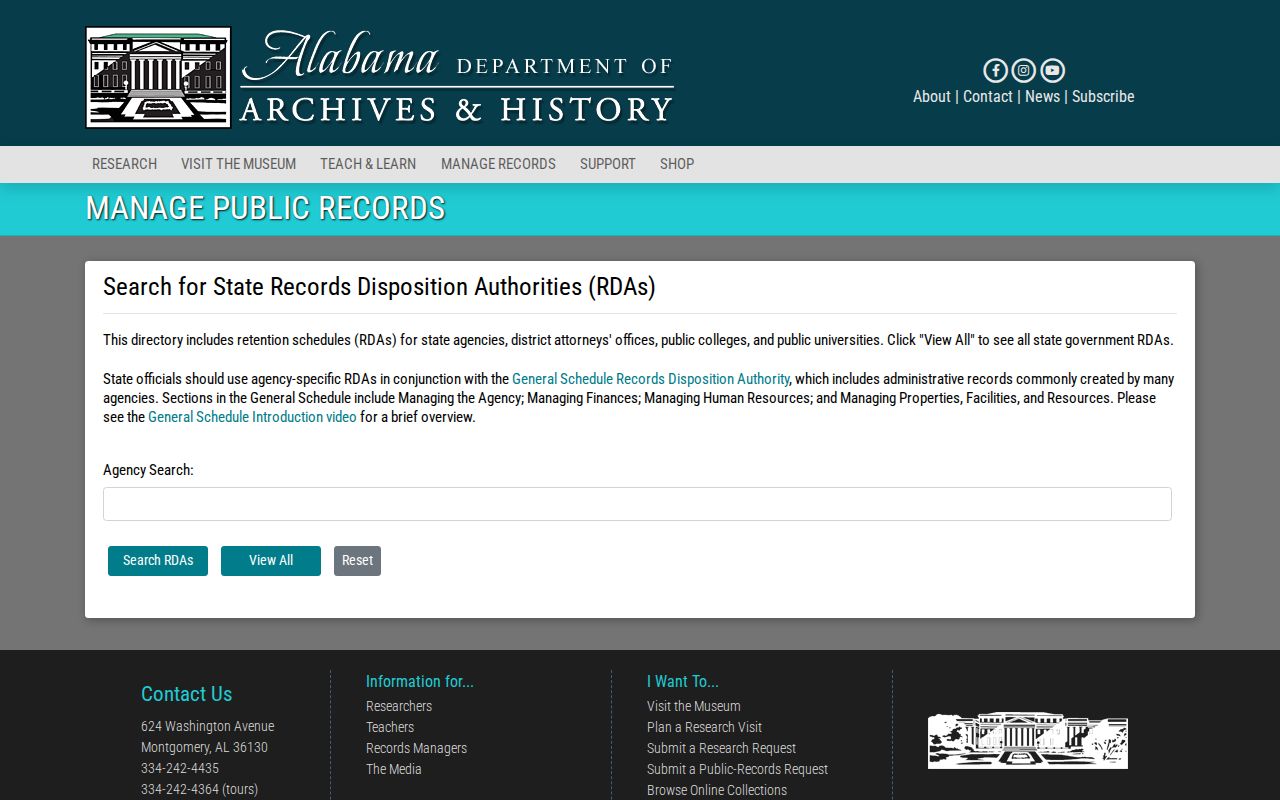Open the Submit a Research Request link

721,748
